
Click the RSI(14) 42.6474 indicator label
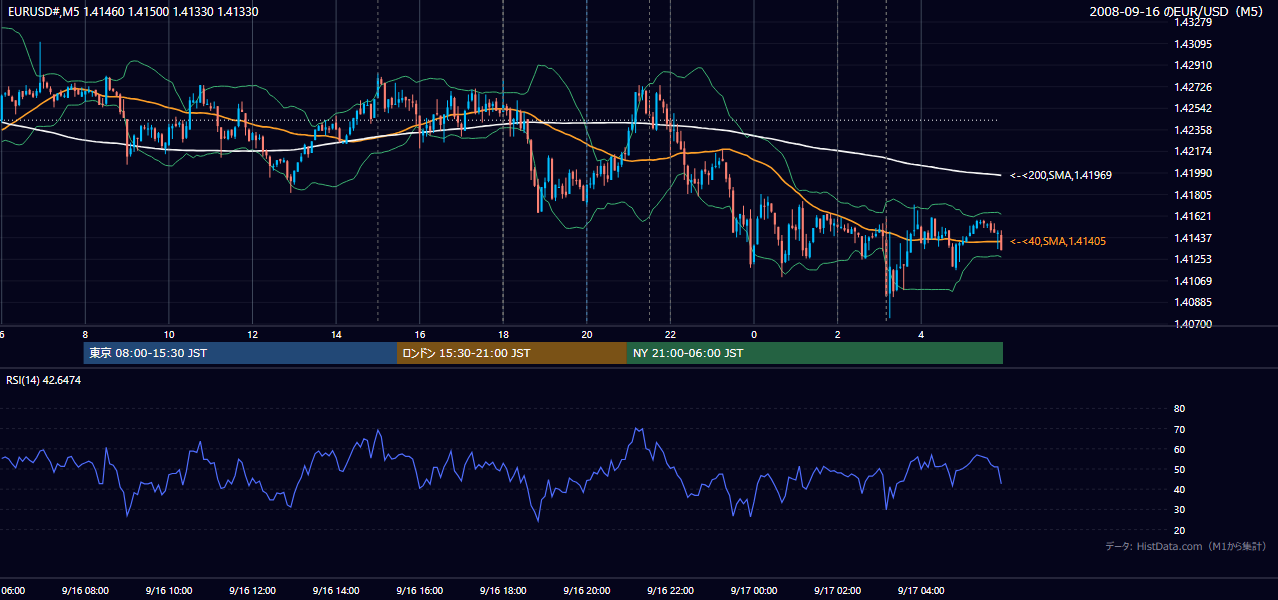44,380
